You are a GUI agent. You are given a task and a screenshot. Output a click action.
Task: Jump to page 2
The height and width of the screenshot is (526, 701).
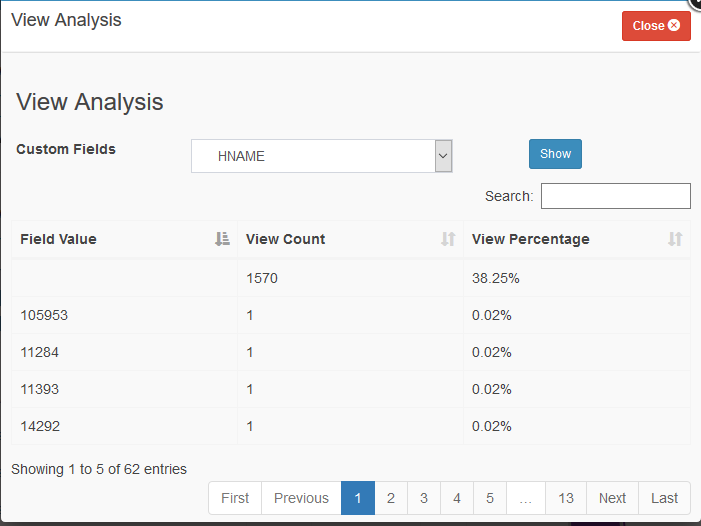point(391,498)
